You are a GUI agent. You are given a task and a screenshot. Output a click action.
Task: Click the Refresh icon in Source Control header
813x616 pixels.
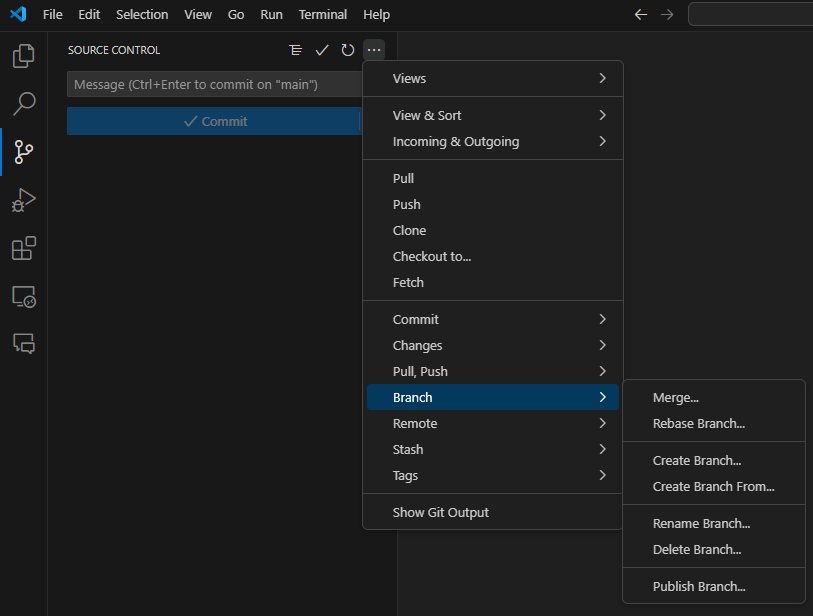tap(348, 50)
